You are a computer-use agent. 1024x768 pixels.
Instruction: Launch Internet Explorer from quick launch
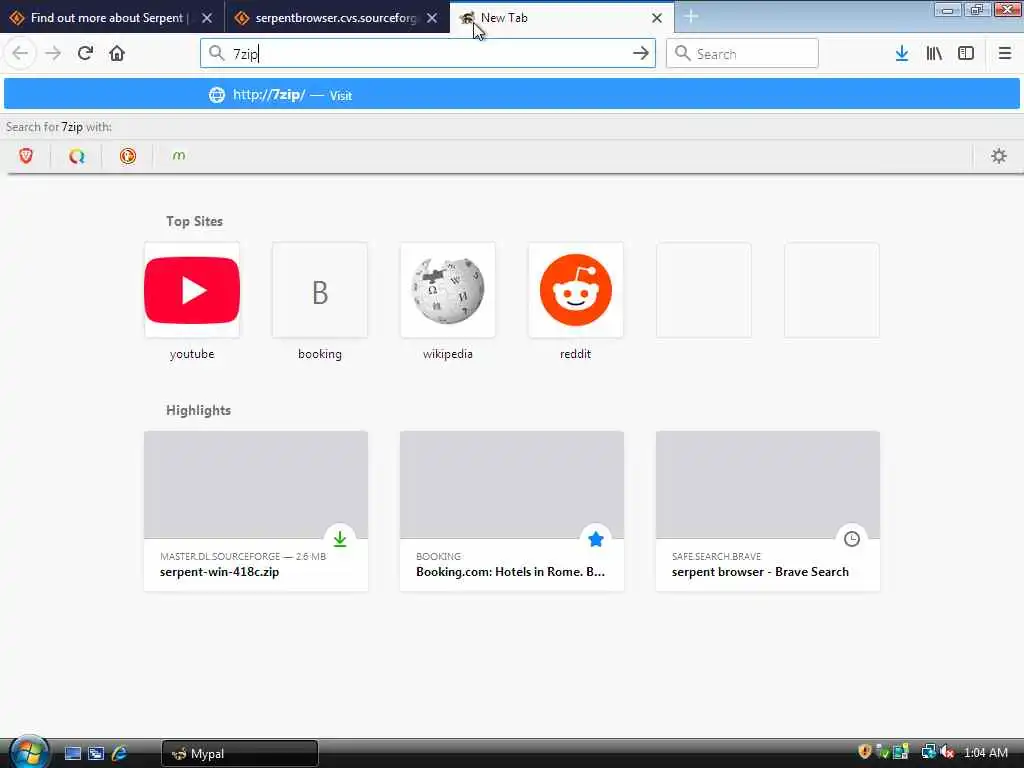pos(120,753)
